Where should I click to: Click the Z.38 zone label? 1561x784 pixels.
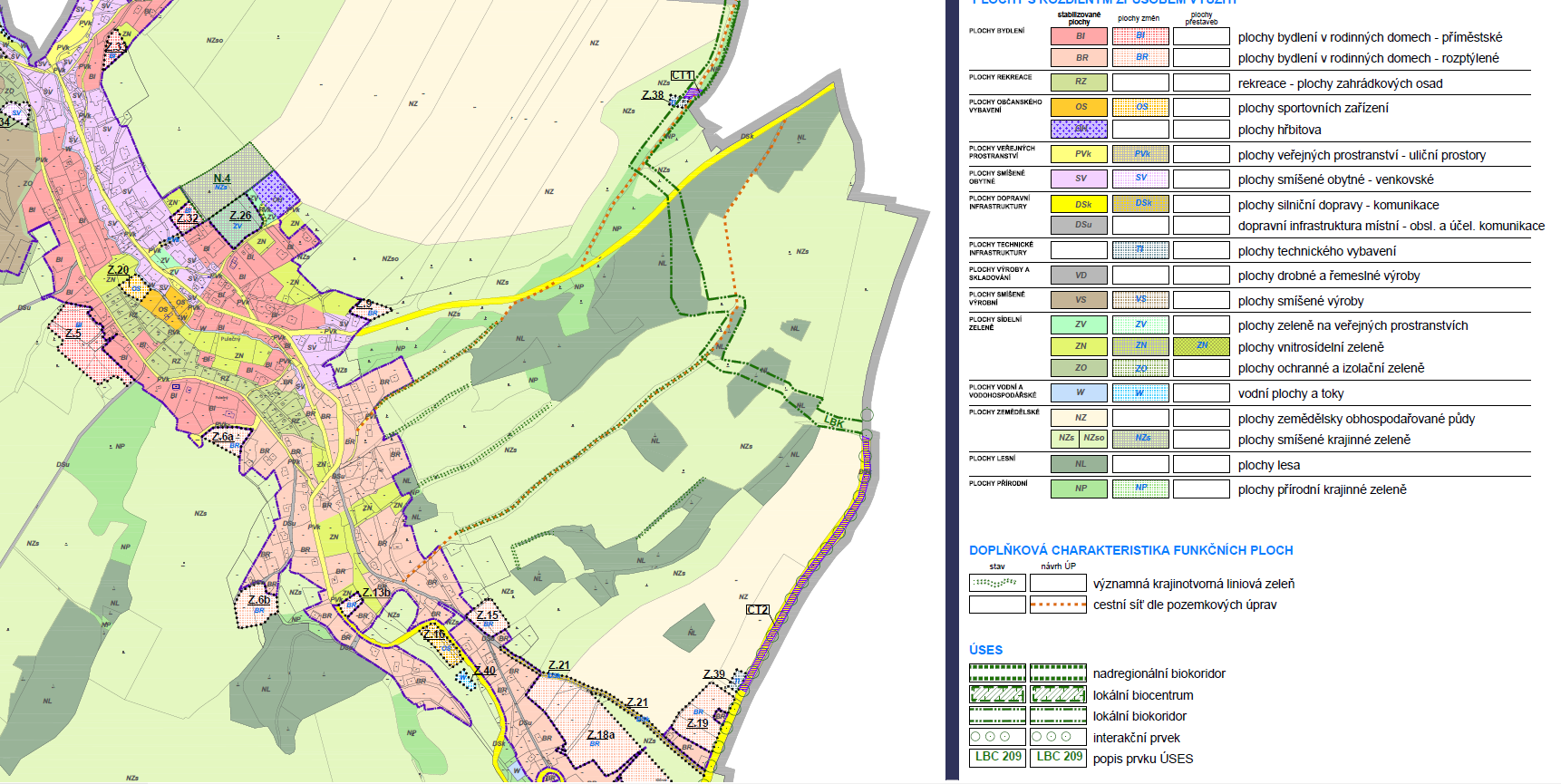point(653,95)
